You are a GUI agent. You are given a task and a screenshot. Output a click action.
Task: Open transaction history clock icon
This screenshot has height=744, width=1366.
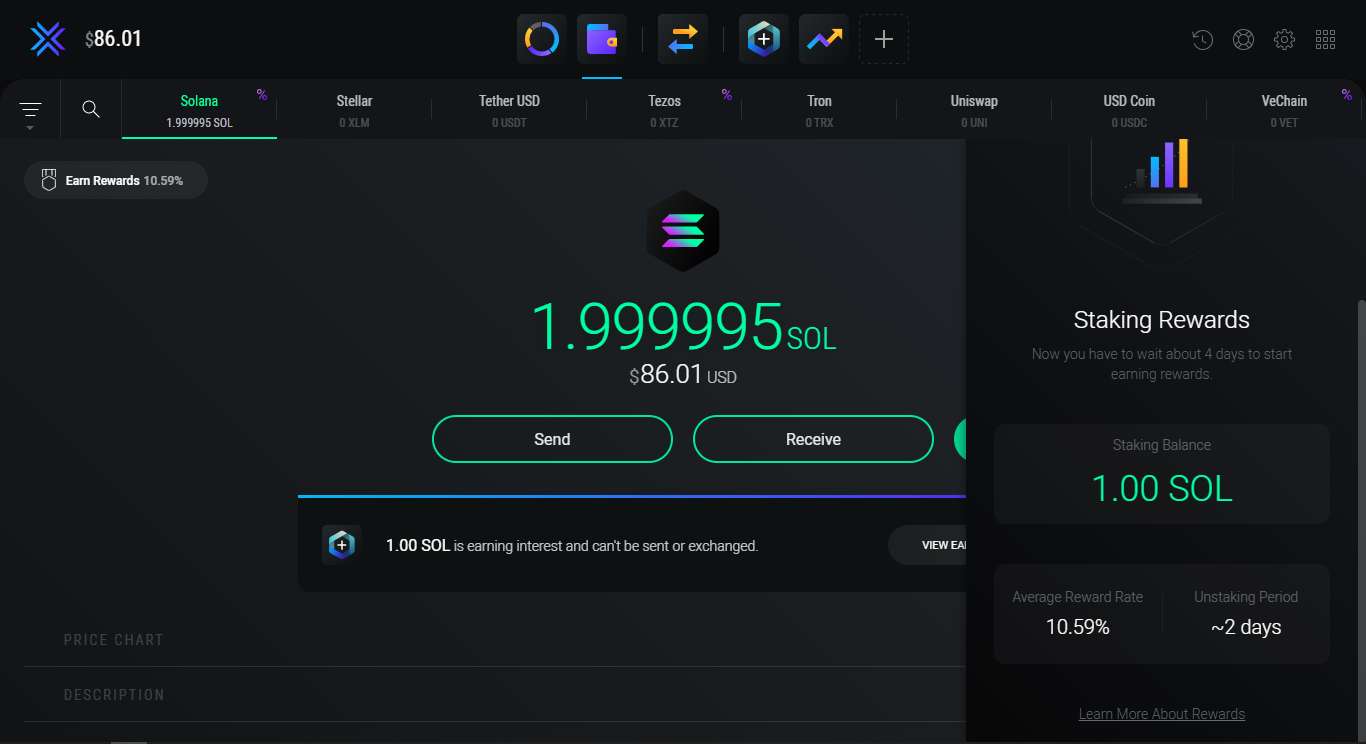click(x=1203, y=40)
